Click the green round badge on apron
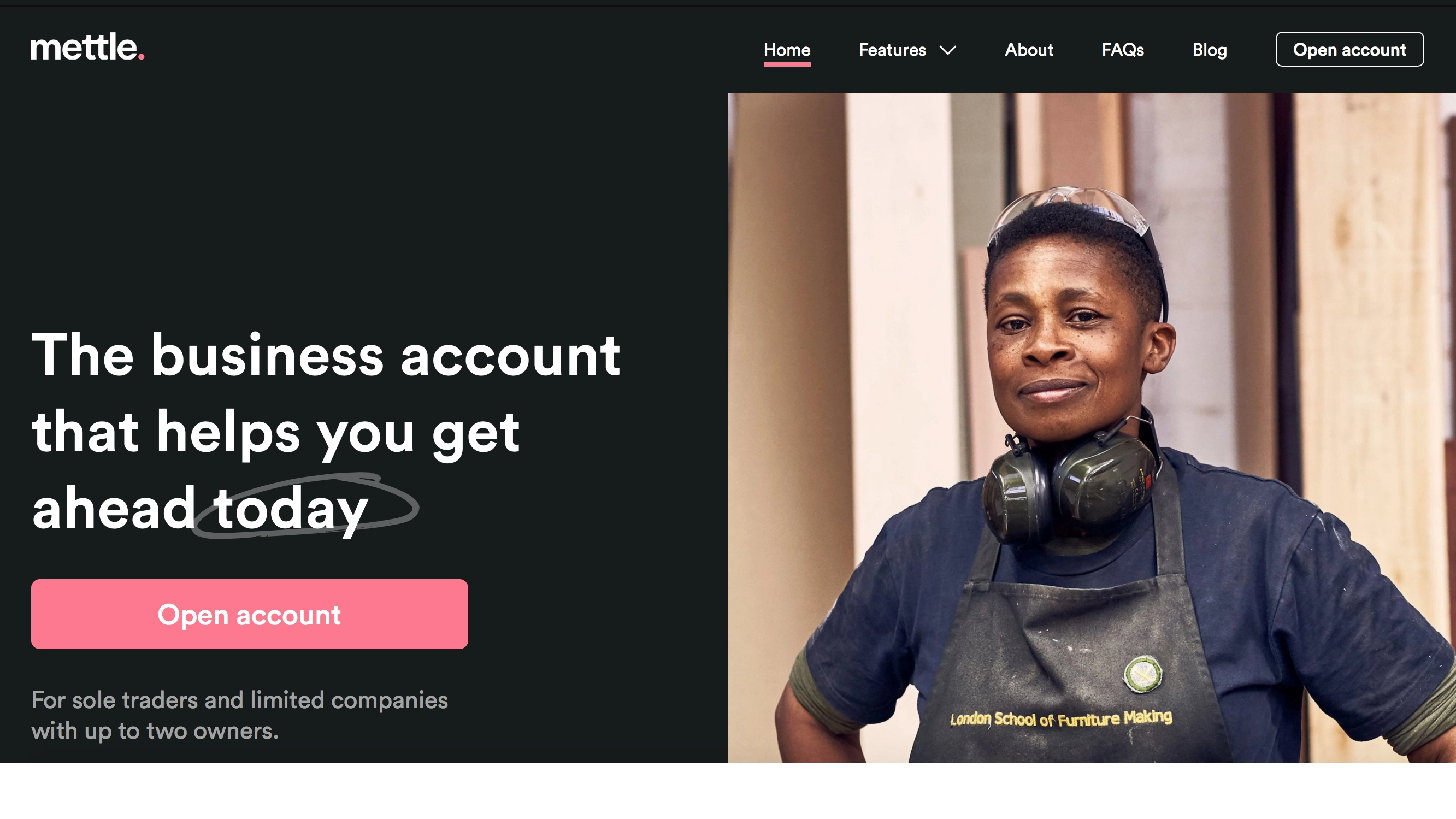 tap(1143, 673)
